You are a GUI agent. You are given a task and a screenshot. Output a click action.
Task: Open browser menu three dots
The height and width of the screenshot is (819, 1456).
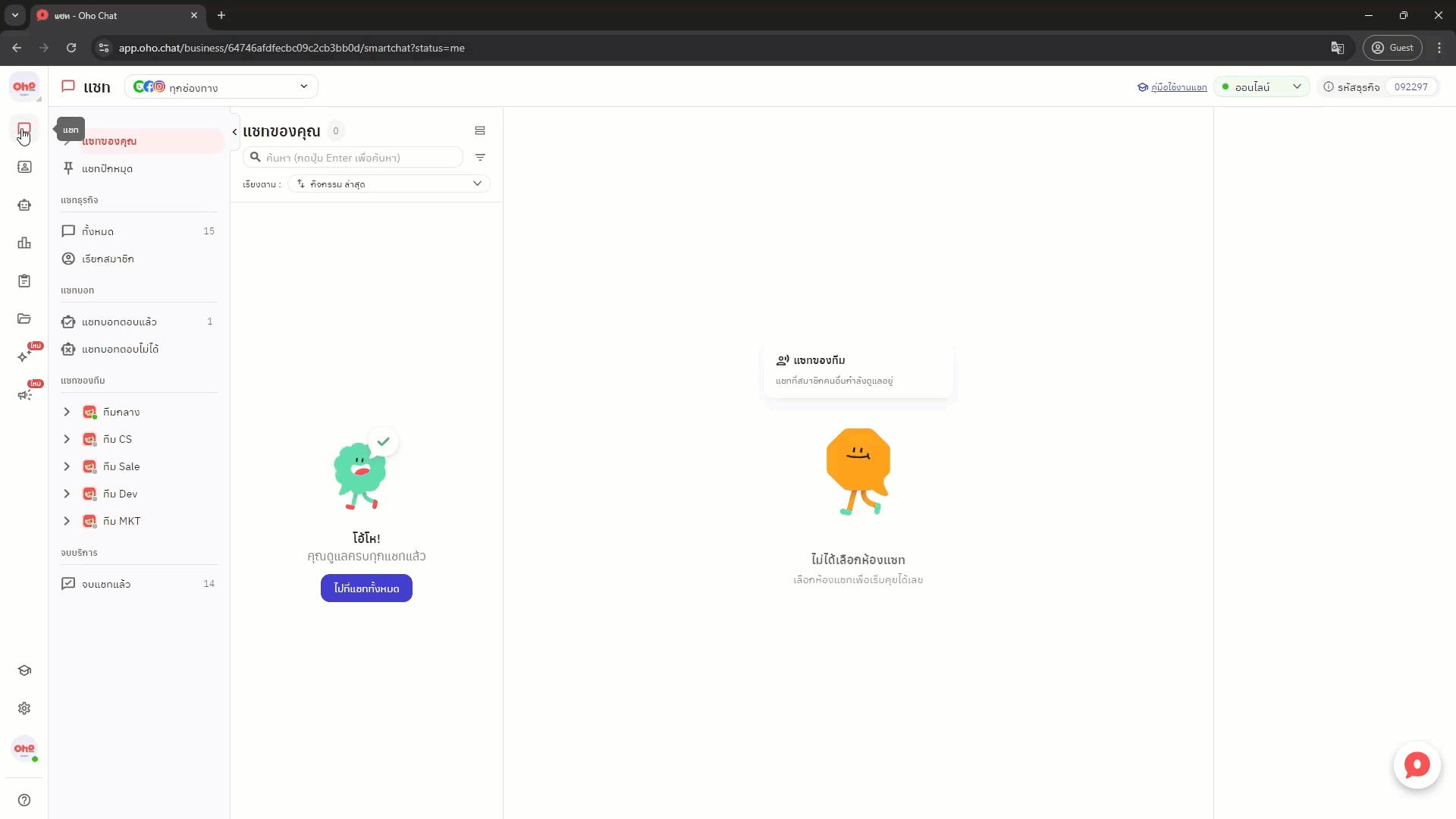click(x=1439, y=48)
